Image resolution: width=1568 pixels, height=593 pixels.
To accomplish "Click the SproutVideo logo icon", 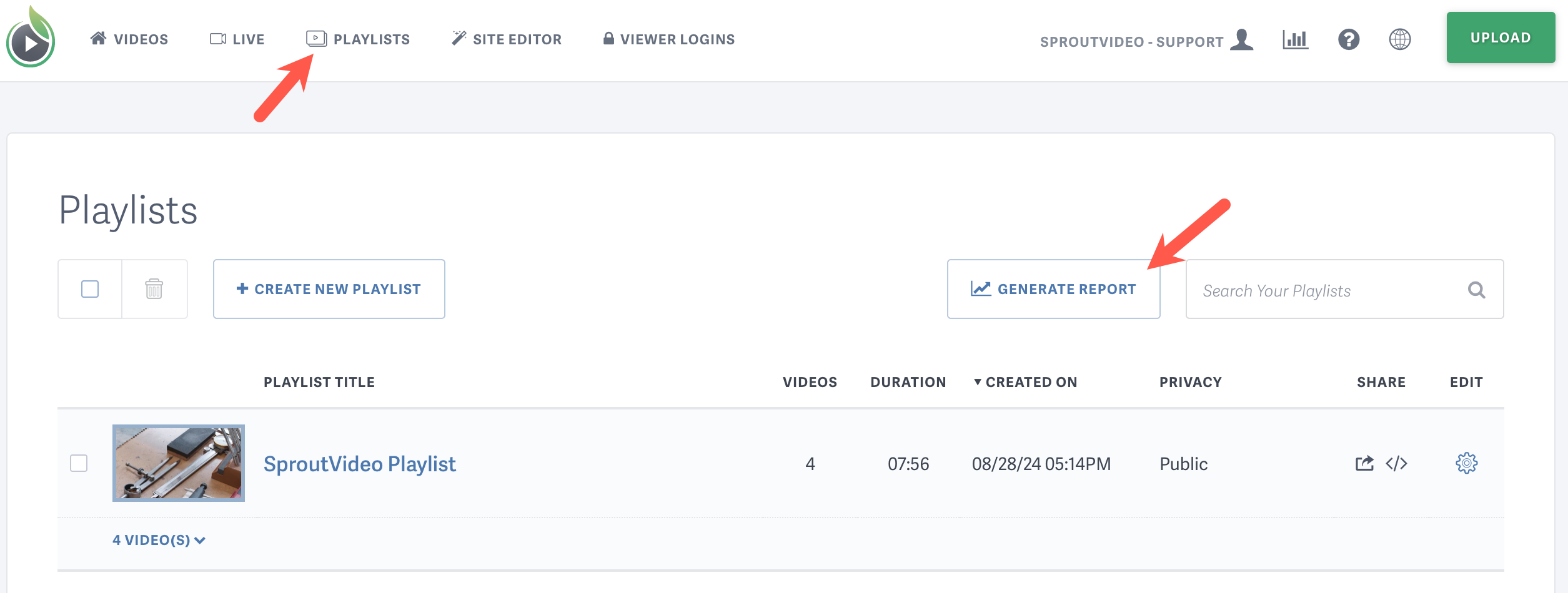I will tap(31, 39).
